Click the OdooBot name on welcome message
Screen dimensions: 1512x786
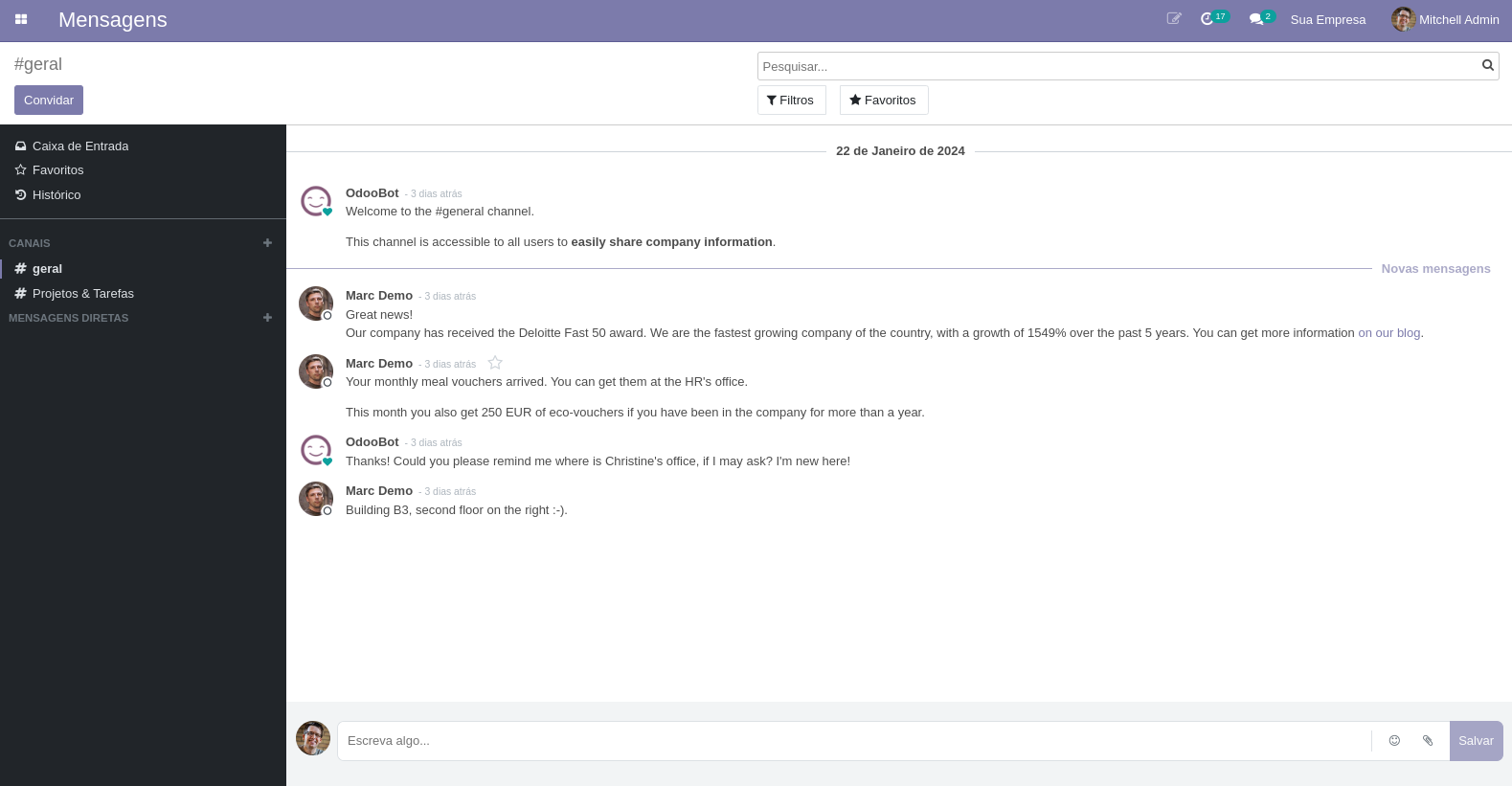point(372,192)
